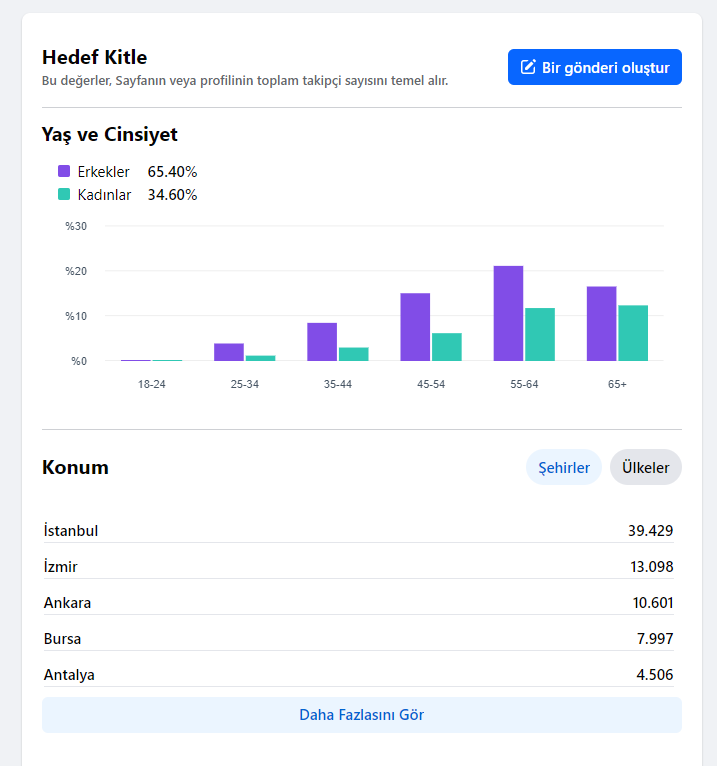Click the teal female bar for 35-44
Screen dimensions: 717x766
pyautogui.click(x=354, y=354)
